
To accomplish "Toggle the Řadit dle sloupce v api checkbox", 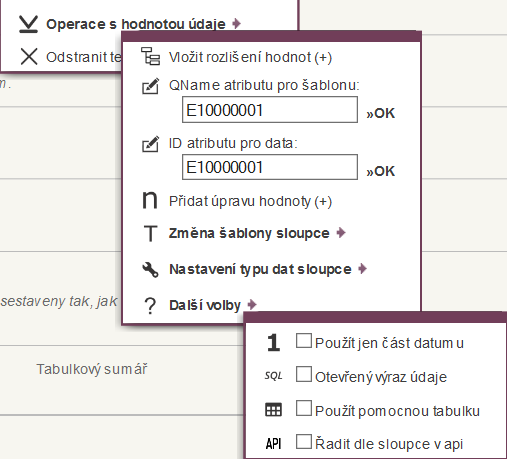I will coord(304,442).
